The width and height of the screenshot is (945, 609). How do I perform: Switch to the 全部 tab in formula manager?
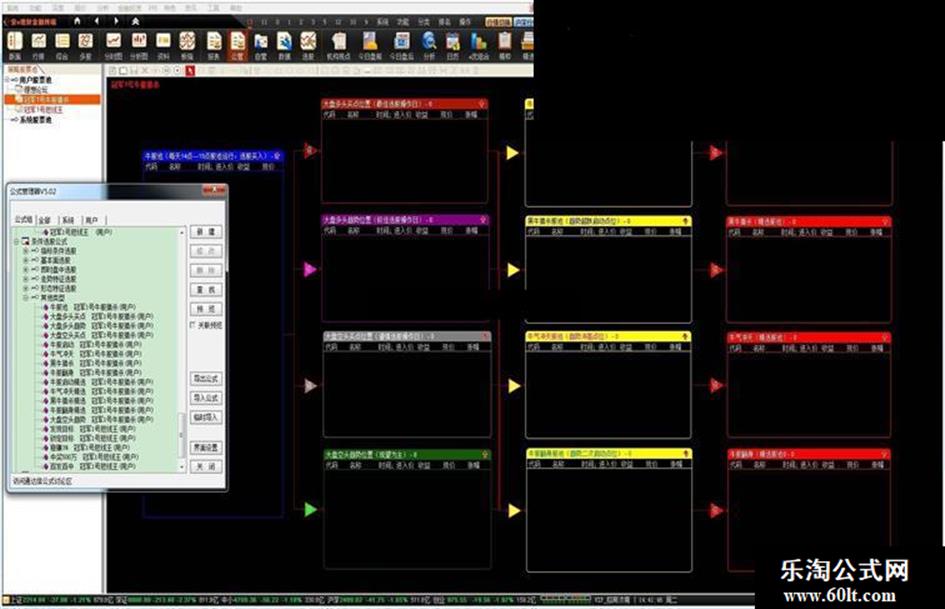45,219
